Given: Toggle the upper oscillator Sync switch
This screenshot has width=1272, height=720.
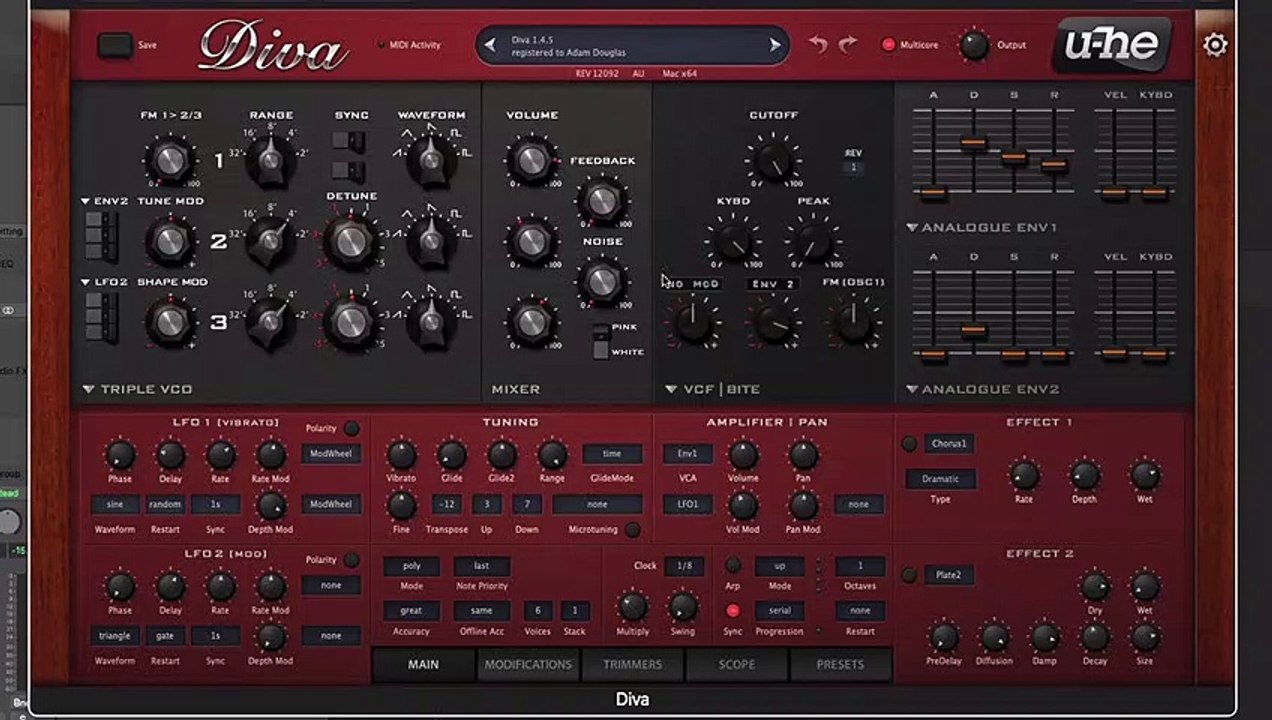Looking at the screenshot, I should [347, 141].
